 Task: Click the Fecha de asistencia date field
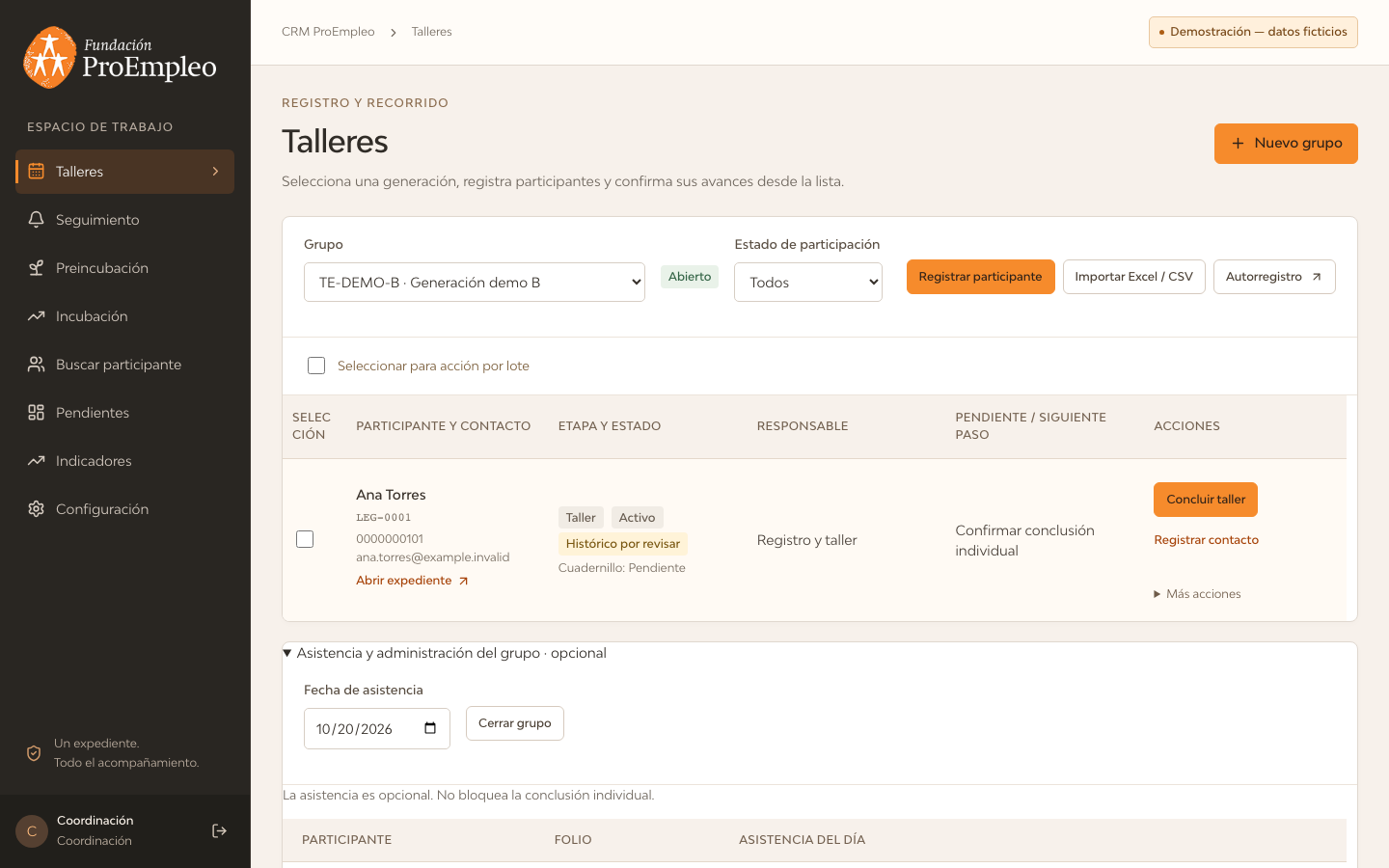377,729
